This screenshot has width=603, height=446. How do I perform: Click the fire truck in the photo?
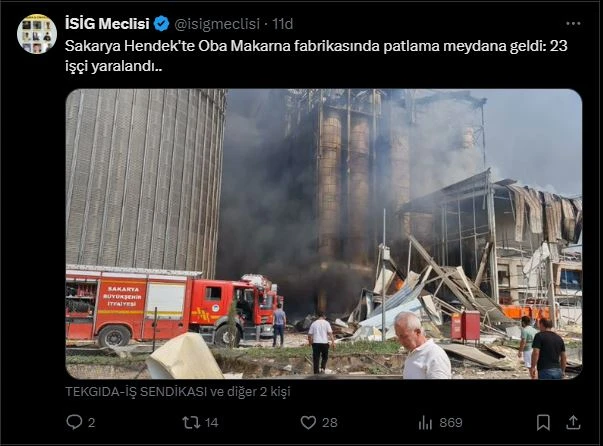173,306
